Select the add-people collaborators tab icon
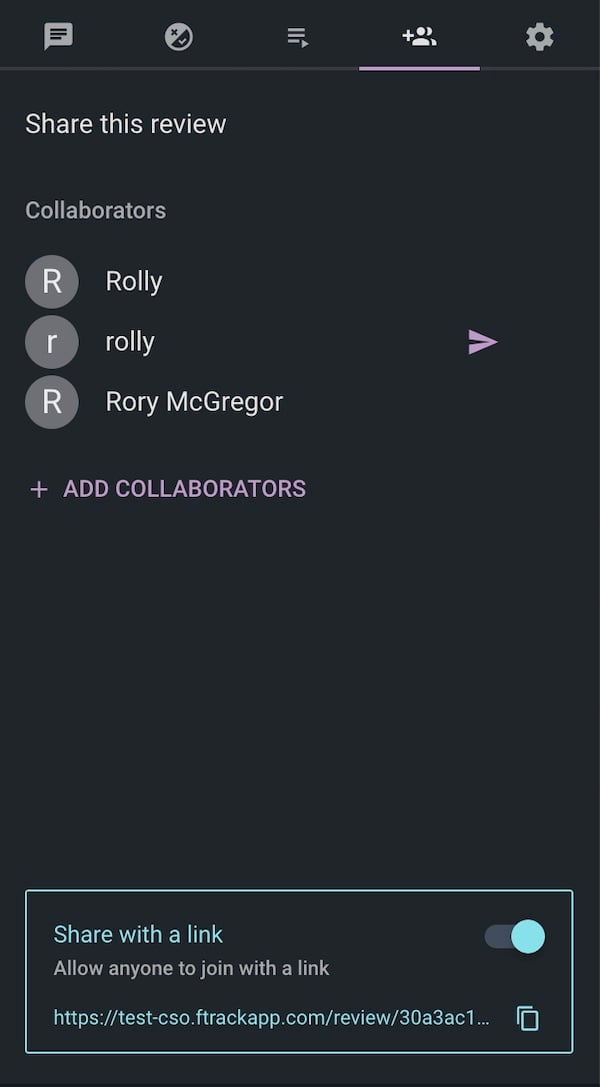Image resolution: width=600 pixels, height=1087 pixels. (419, 37)
